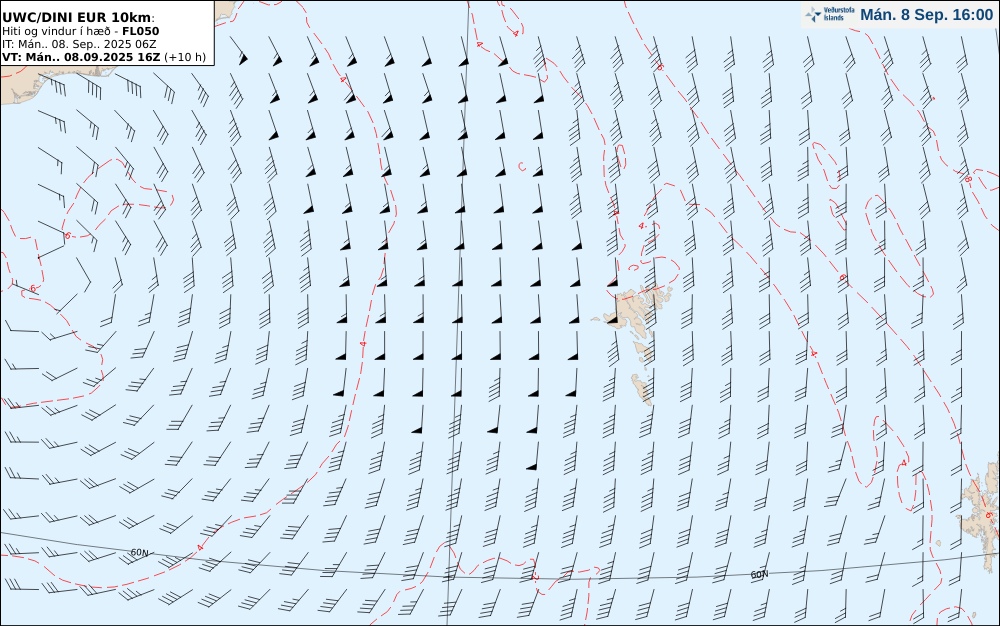Click the 'Hiti og vindur í hæð - FL050' line
The image size is (1000, 626).
click(x=80, y=31)
